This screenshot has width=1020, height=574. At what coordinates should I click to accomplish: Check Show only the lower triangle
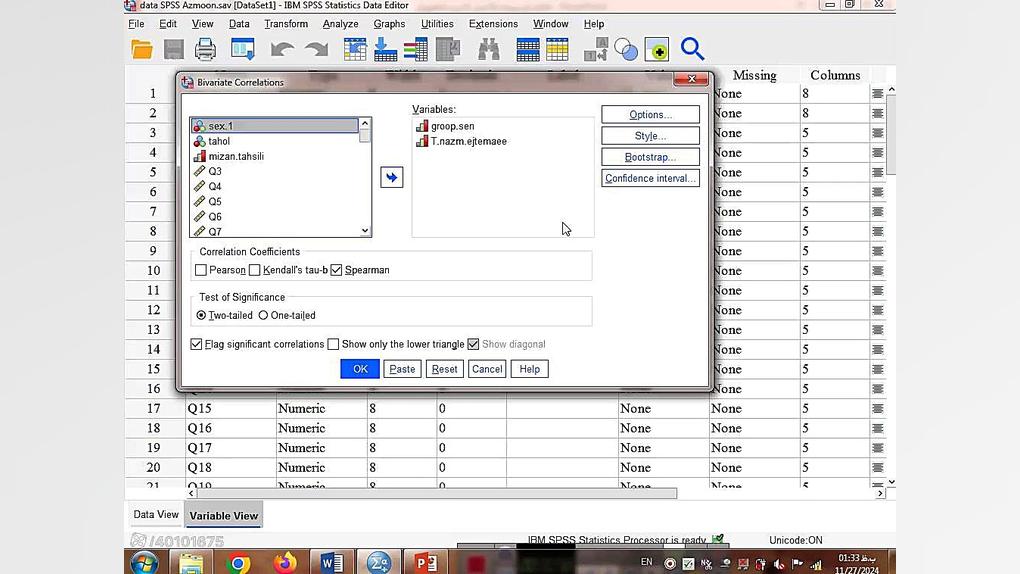(x=333, y=344)
